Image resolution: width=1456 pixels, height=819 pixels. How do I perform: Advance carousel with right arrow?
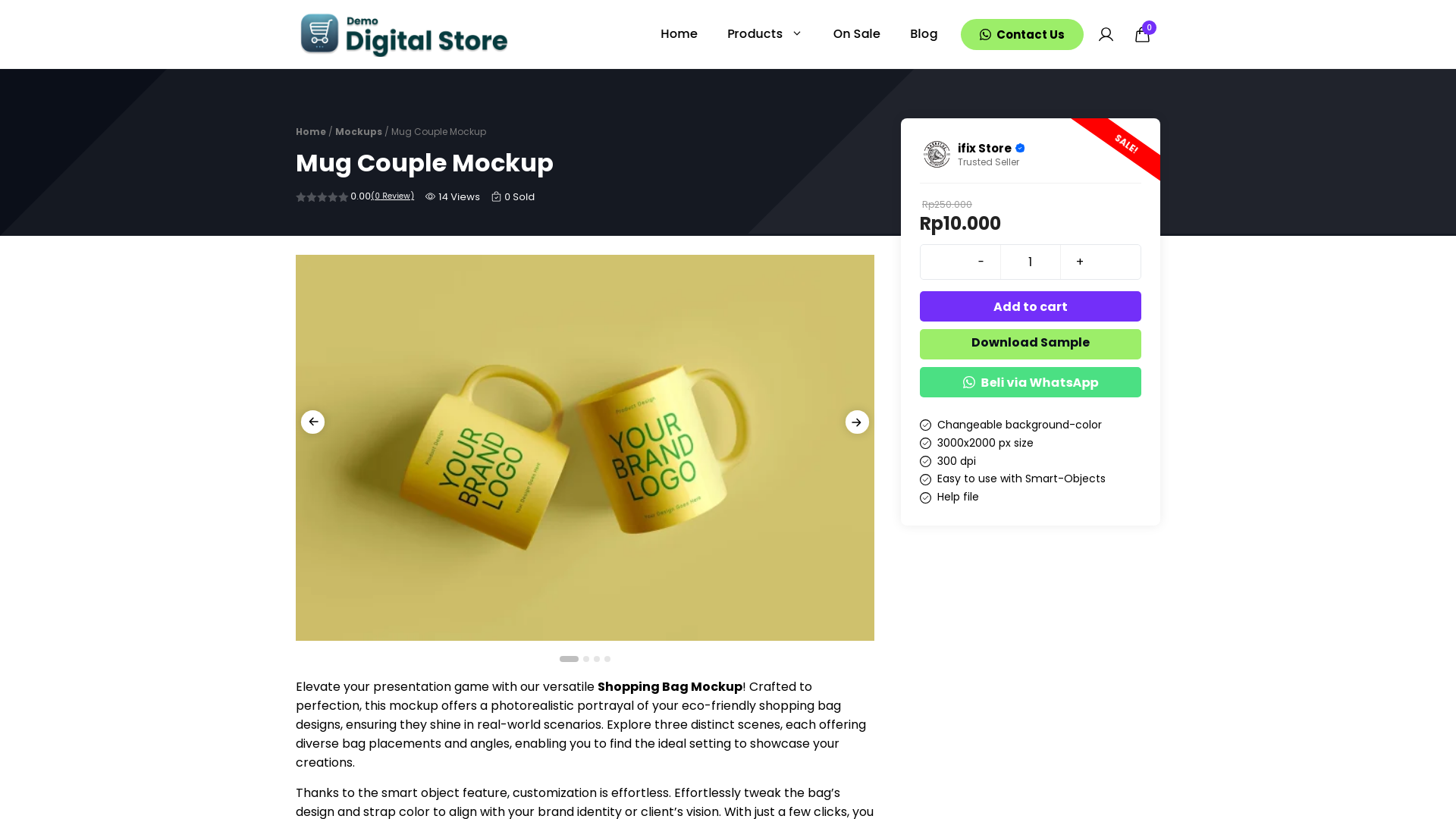pos(857,422)
